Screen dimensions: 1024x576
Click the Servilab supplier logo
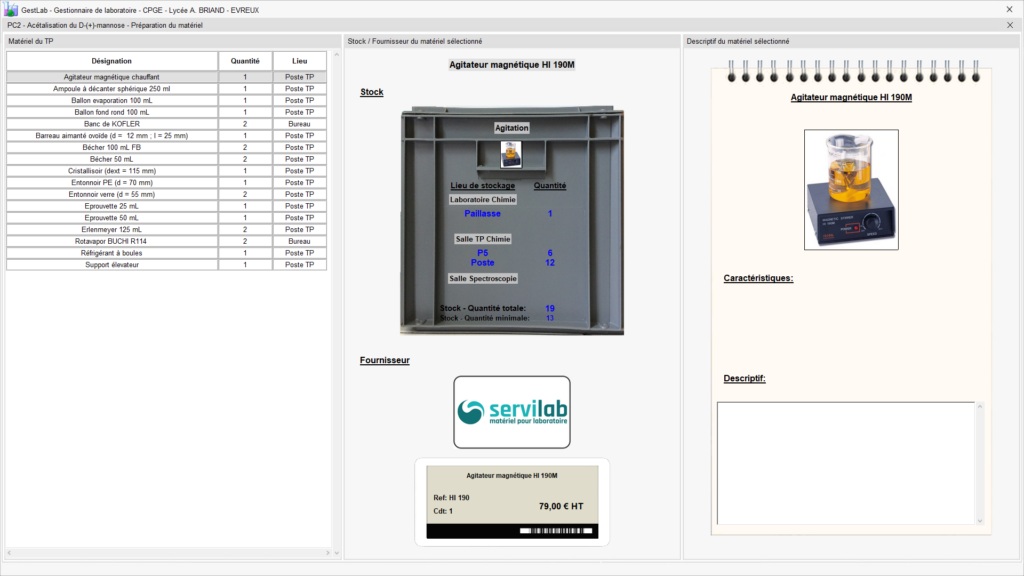(512, 412)
